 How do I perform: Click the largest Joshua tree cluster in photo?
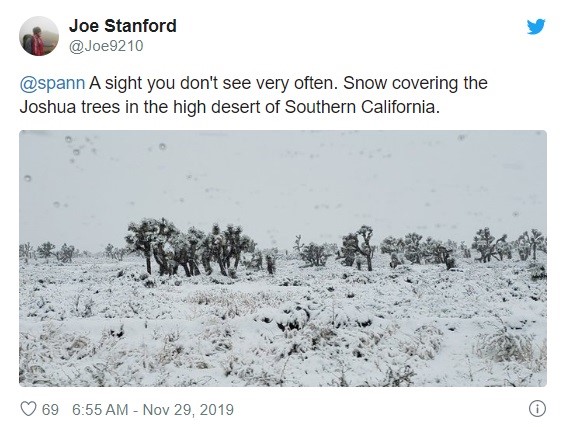[x=188, y=248]
